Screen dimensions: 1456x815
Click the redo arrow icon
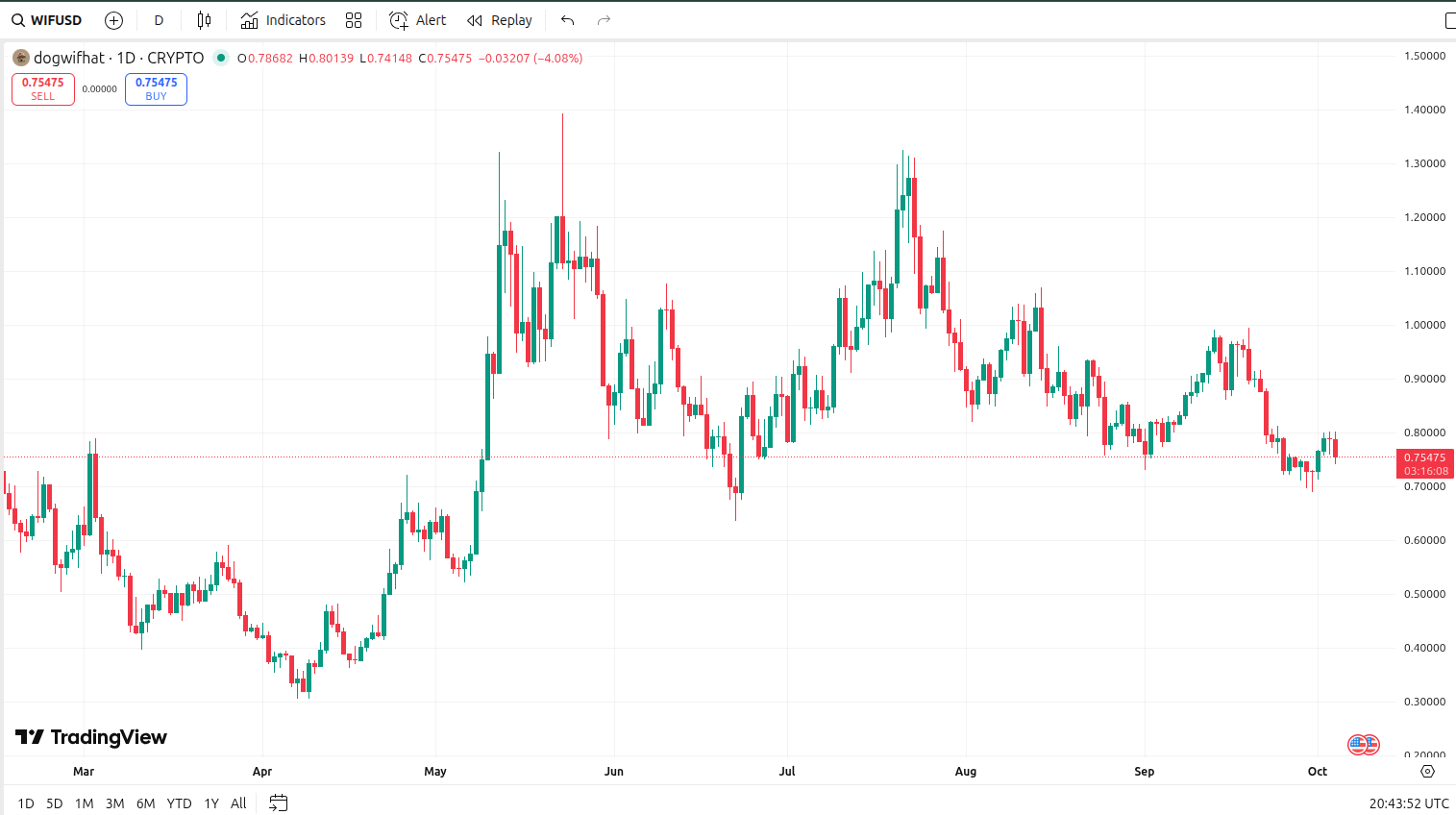point(604,20)
